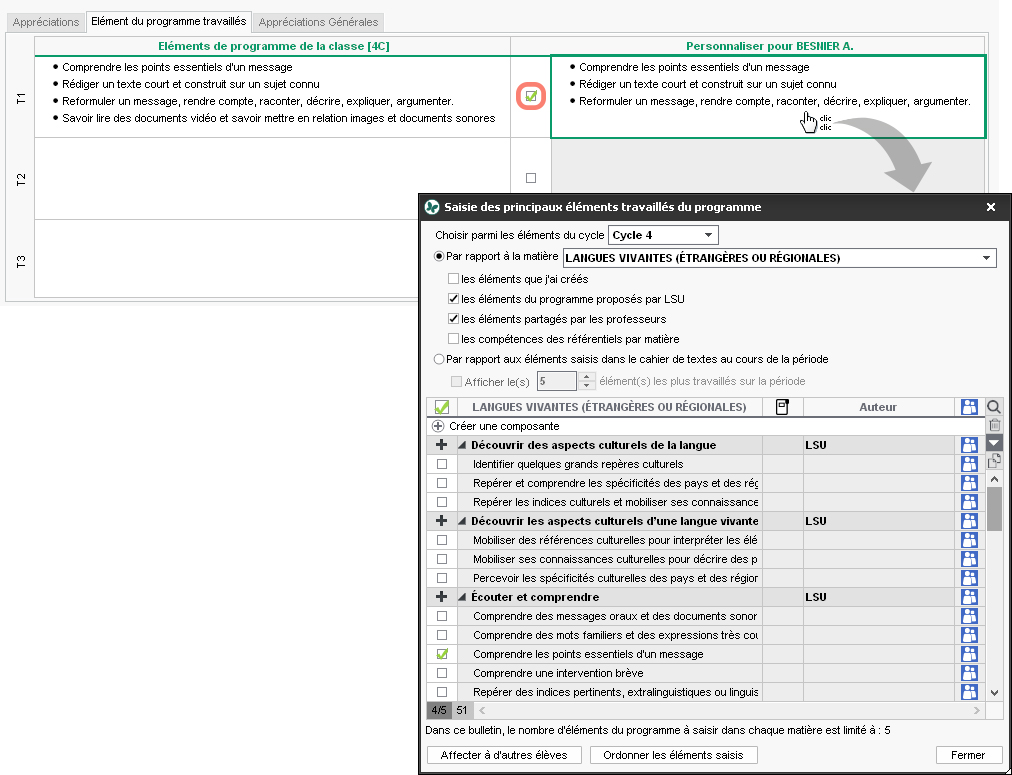This screenshot has height=775, width=1012.
Task: Click the textbook icon in the column header
Action: (x=782, y=407)
